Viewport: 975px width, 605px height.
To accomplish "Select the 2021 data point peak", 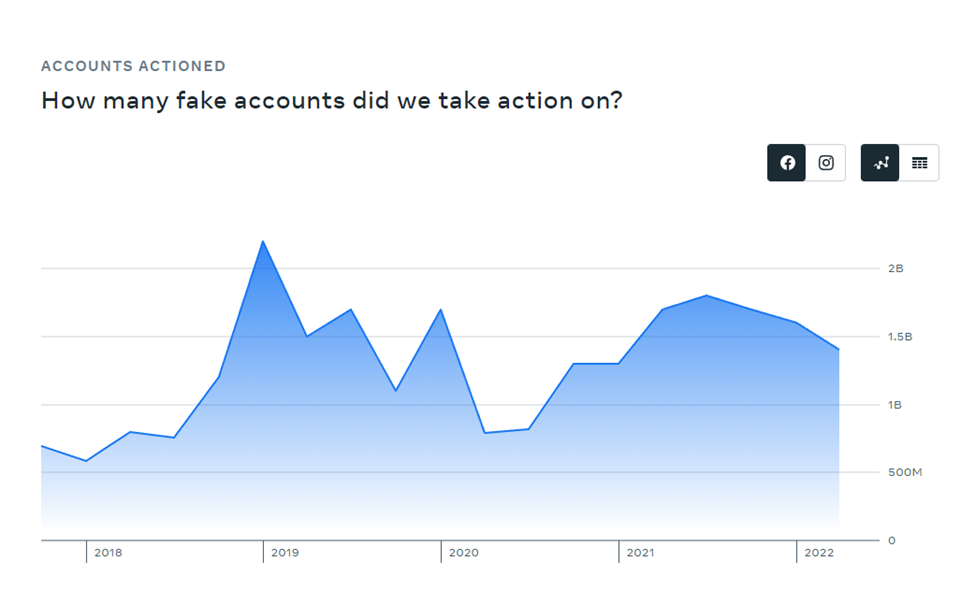I will [708, 295].
